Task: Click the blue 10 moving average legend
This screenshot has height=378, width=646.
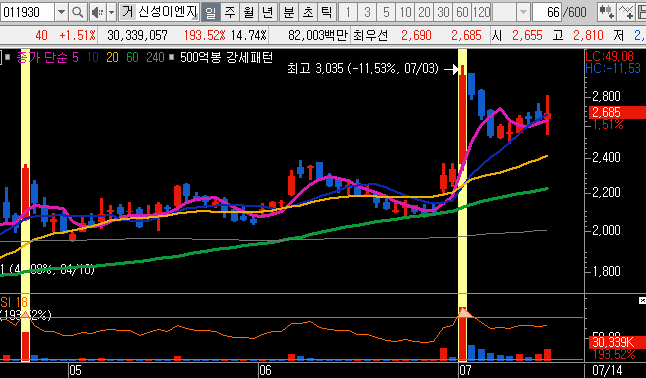Action: click(93, 57)
